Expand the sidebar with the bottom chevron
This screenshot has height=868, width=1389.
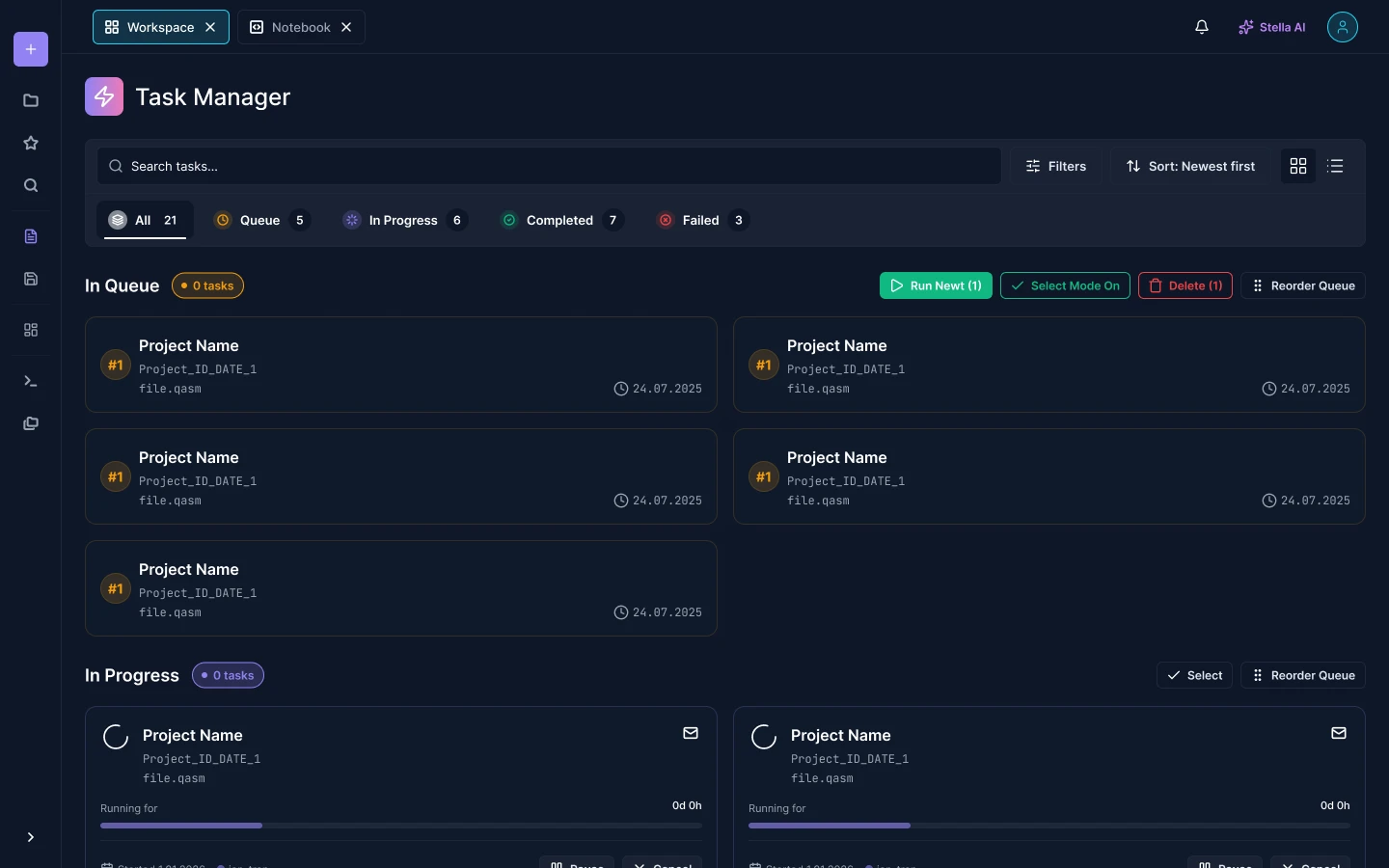pos(31,837)
